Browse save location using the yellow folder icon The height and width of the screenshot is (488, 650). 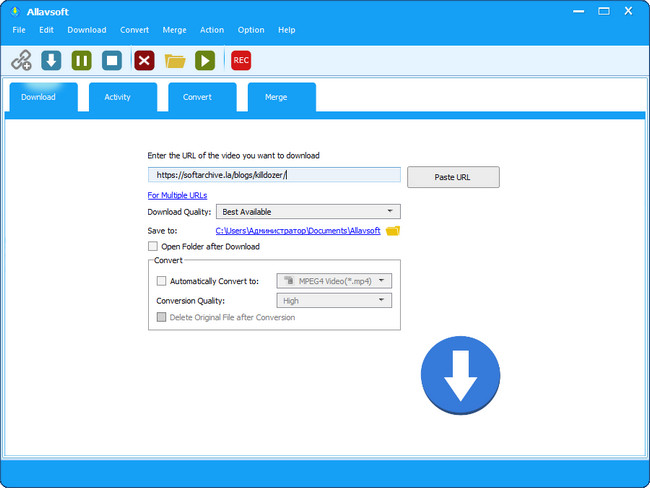[393, 231]
